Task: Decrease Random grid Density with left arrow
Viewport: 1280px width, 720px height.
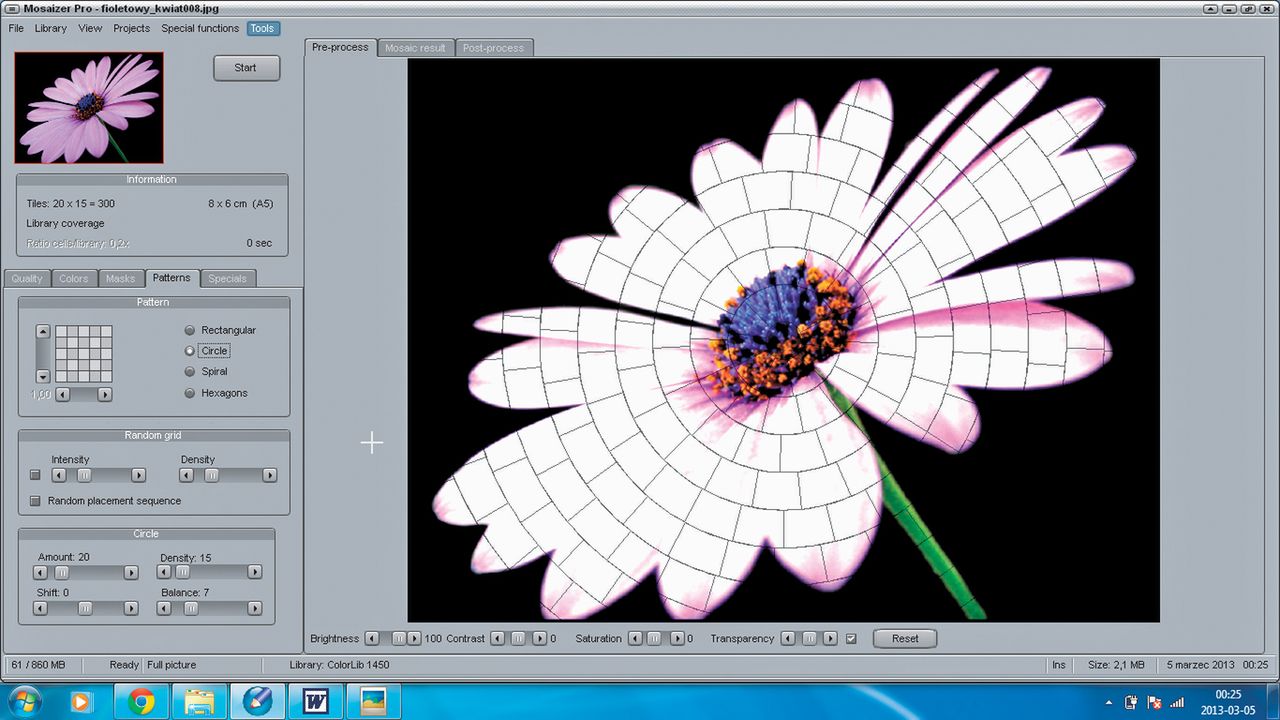Action: (x=187, y=475)
